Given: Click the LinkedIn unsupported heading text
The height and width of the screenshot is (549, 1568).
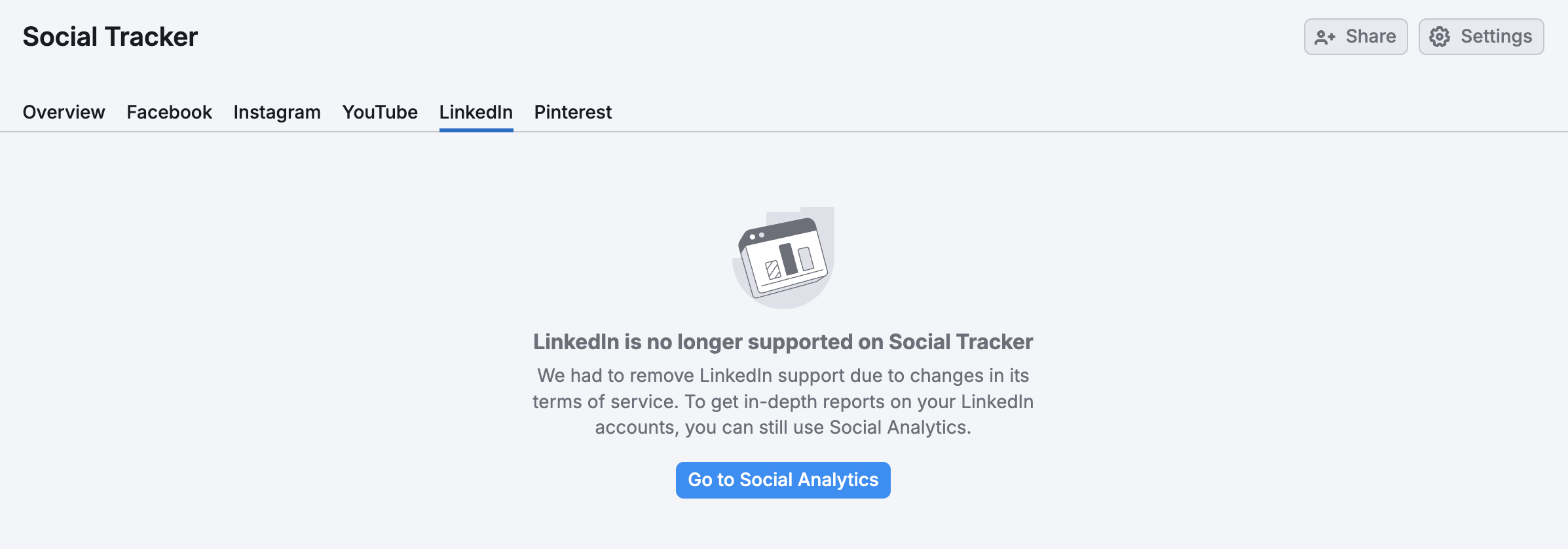Looking at the screenshot, I should [x=783, y=341].
